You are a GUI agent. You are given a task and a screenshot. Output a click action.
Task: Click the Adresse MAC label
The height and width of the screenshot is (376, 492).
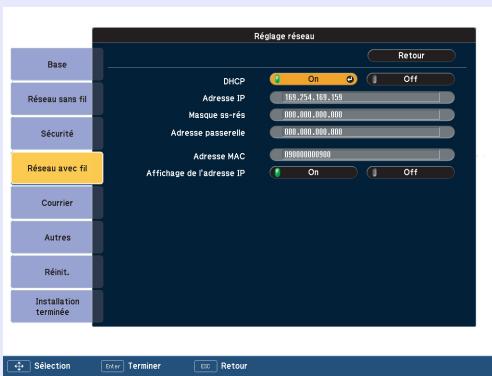[219, 156]
